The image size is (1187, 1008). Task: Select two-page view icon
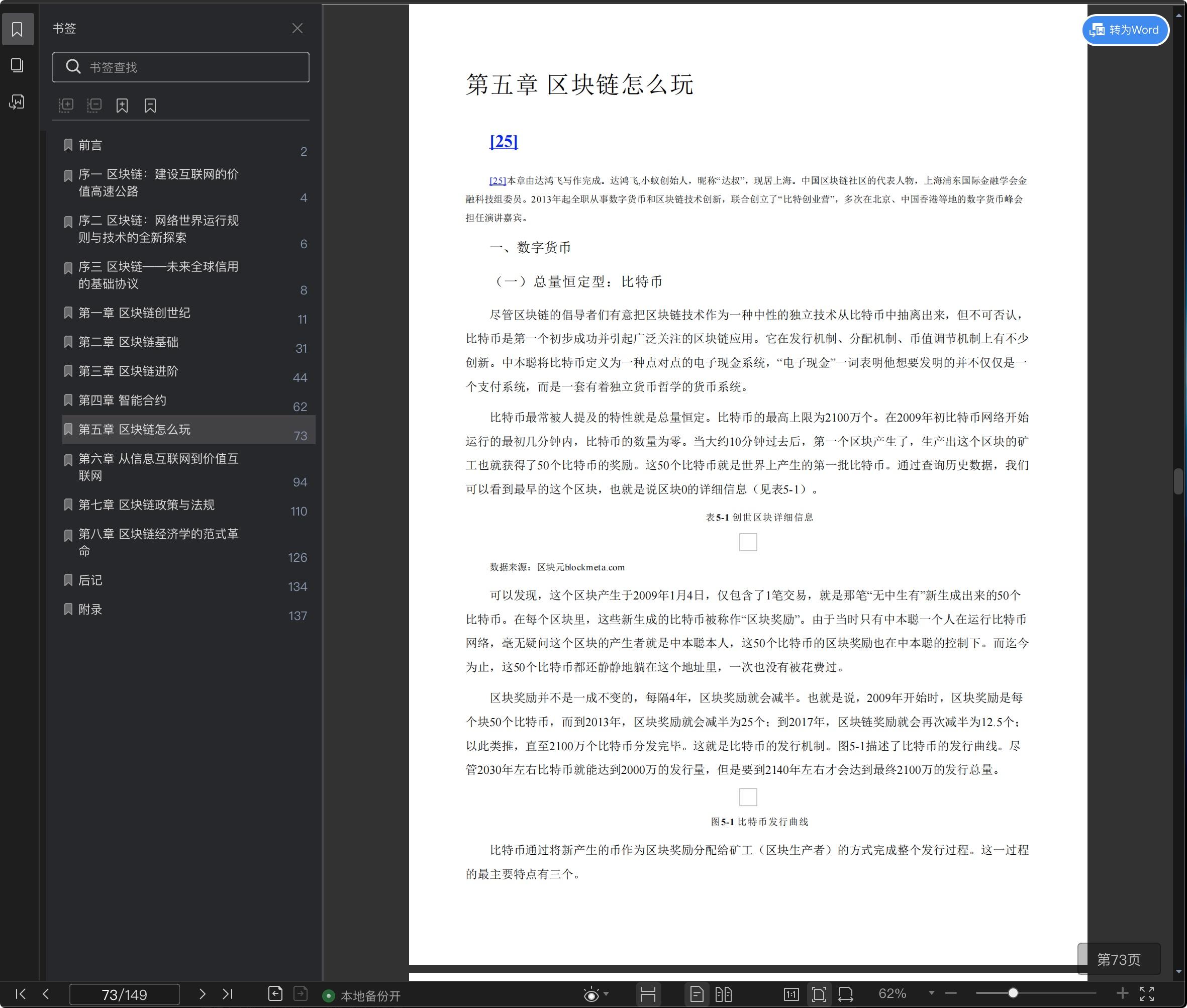click(x=724, y=995)
